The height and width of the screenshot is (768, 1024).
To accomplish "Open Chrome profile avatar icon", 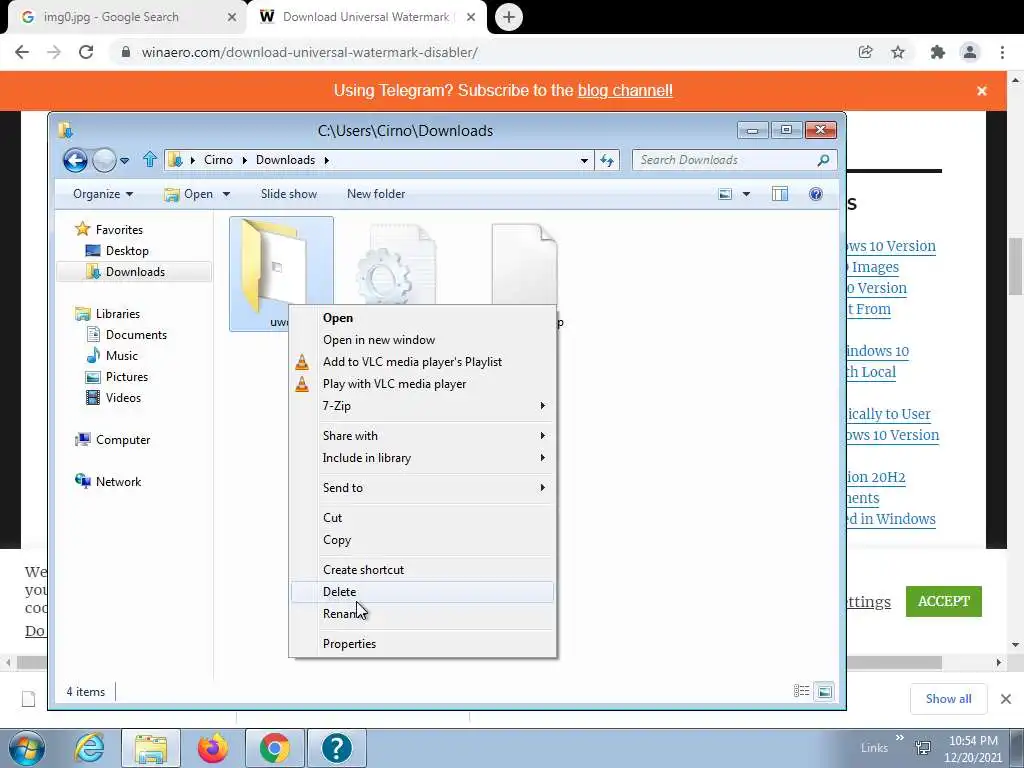I will click(x=970, y=52).
